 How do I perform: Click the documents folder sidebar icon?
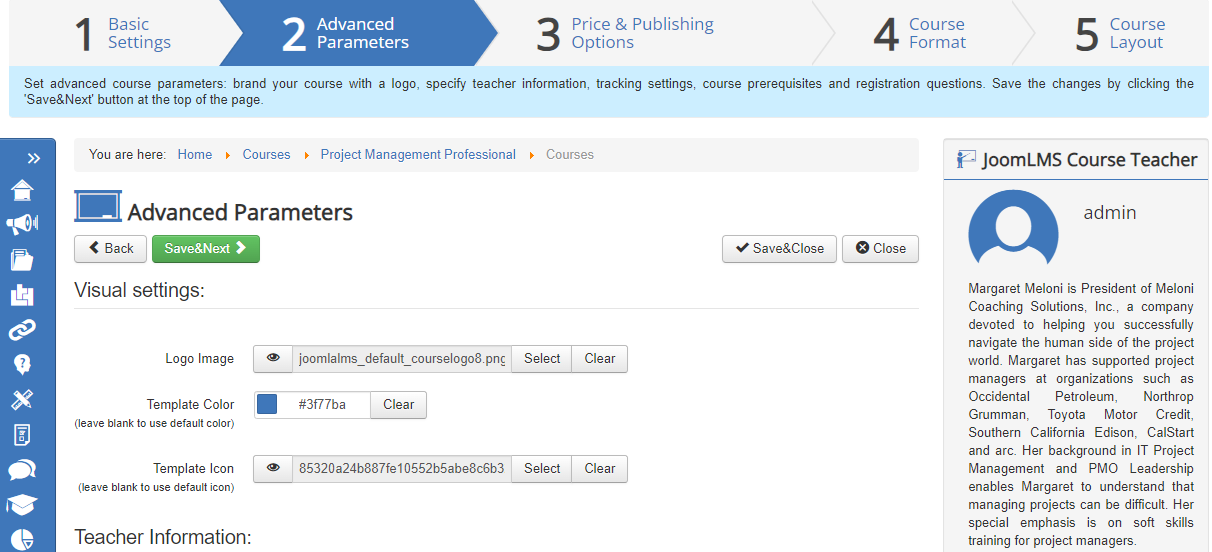click(x=22, y=260)
